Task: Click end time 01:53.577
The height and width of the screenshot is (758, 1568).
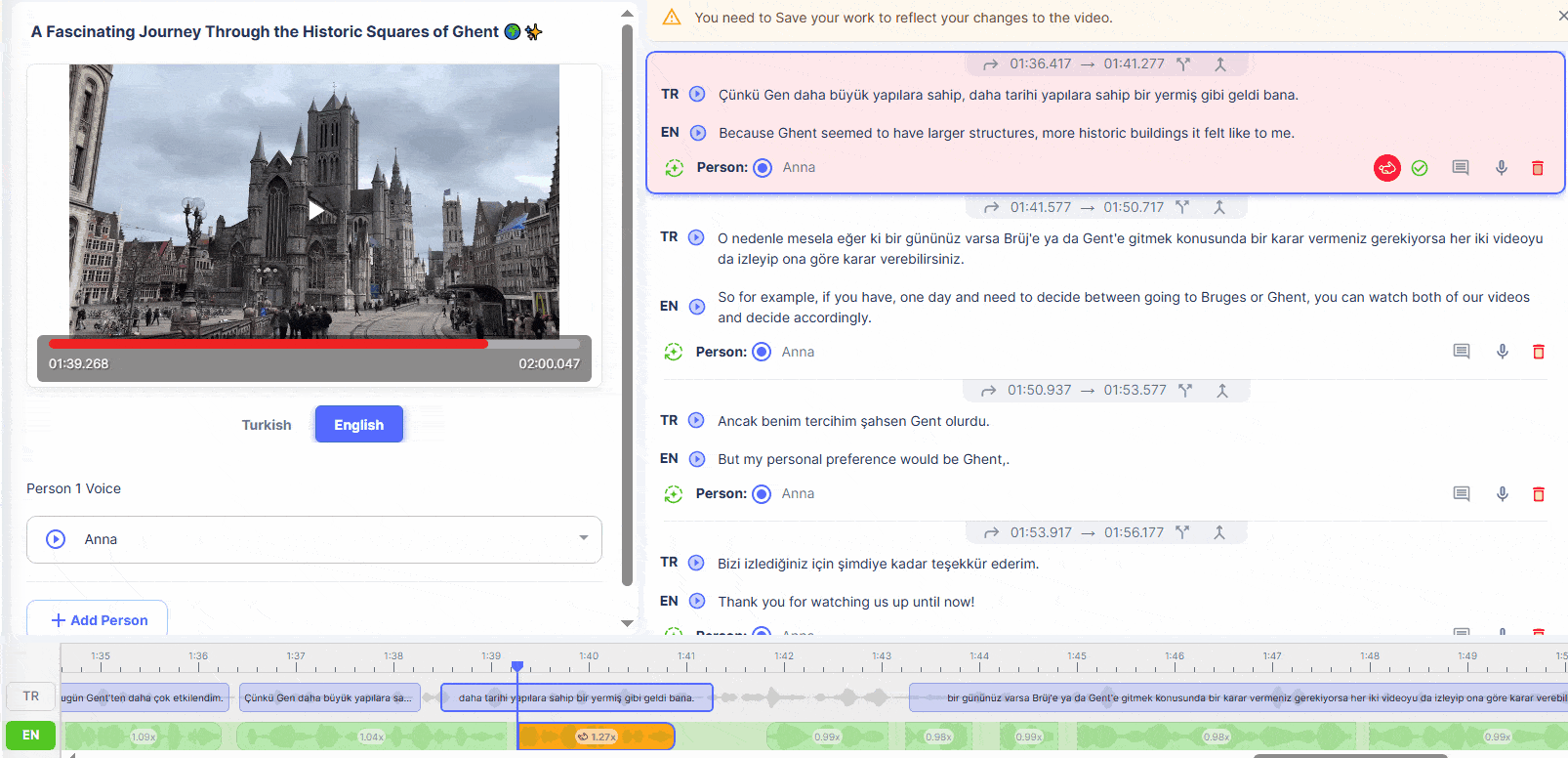Action: pyautogui.click(x=1135, y=390)
